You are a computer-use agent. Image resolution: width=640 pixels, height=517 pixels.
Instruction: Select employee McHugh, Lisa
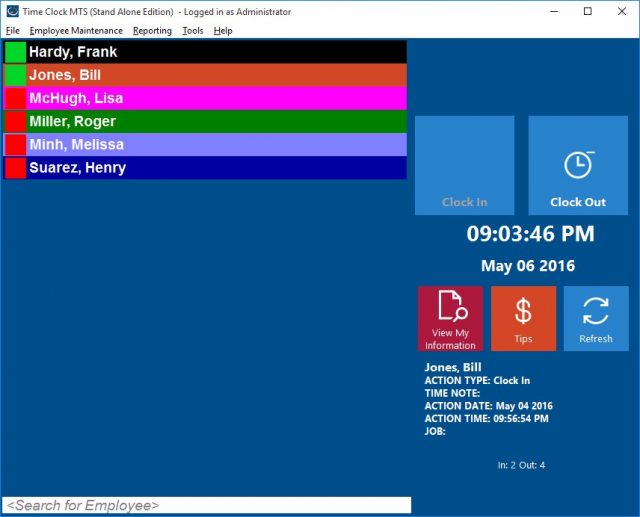click(205, 98)
